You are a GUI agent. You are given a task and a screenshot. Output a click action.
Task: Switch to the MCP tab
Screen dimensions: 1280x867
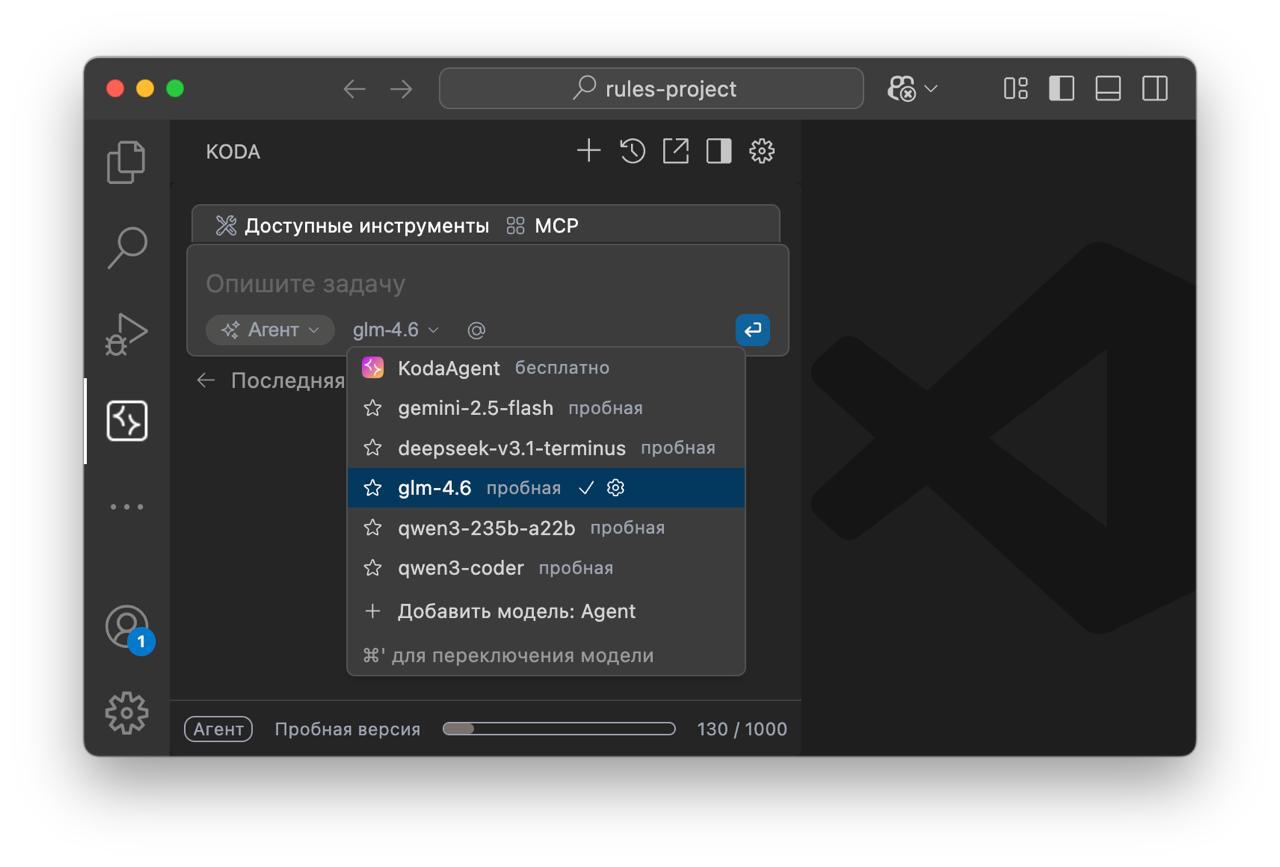pos(556,225)
